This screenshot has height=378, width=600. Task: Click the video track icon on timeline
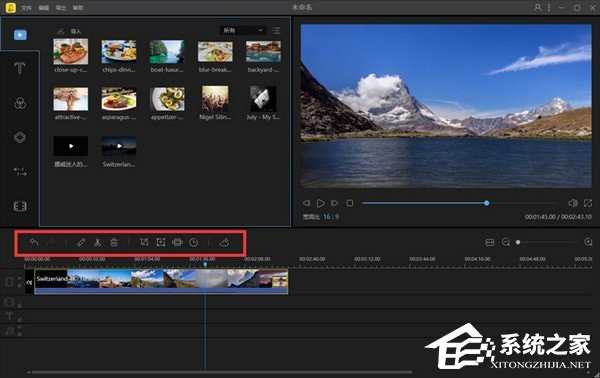(9, 282)
